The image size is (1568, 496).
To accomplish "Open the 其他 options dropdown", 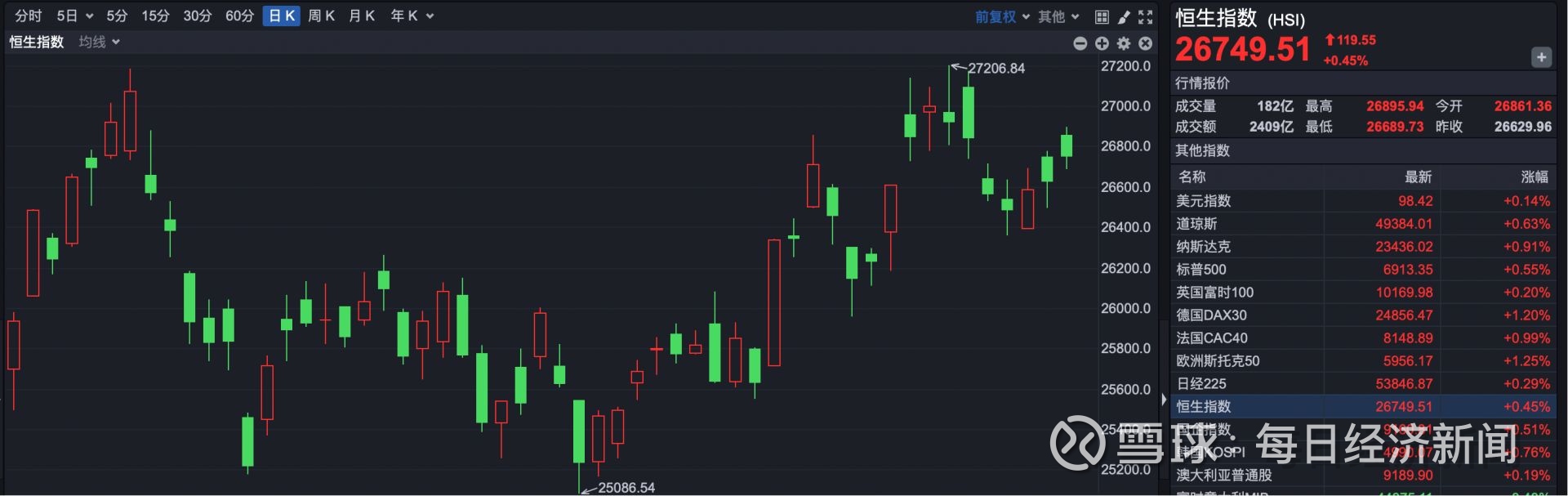I will click(1058, 16).
